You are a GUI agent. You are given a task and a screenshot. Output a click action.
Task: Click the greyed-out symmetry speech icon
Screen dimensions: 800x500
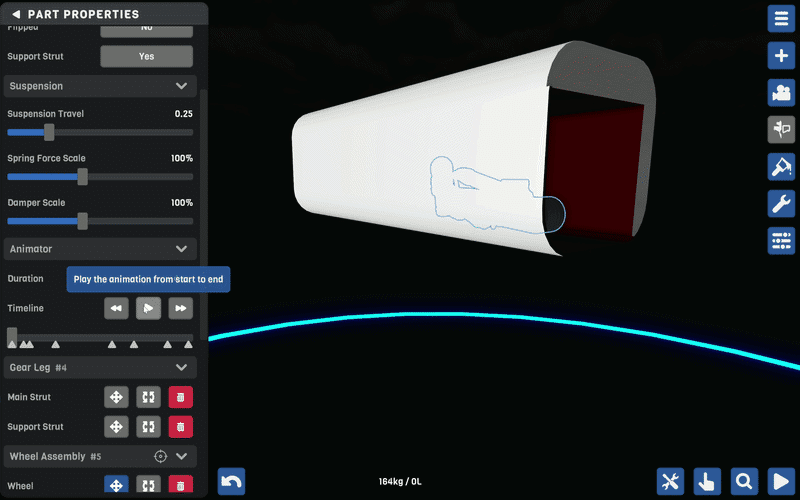[781, 130]
